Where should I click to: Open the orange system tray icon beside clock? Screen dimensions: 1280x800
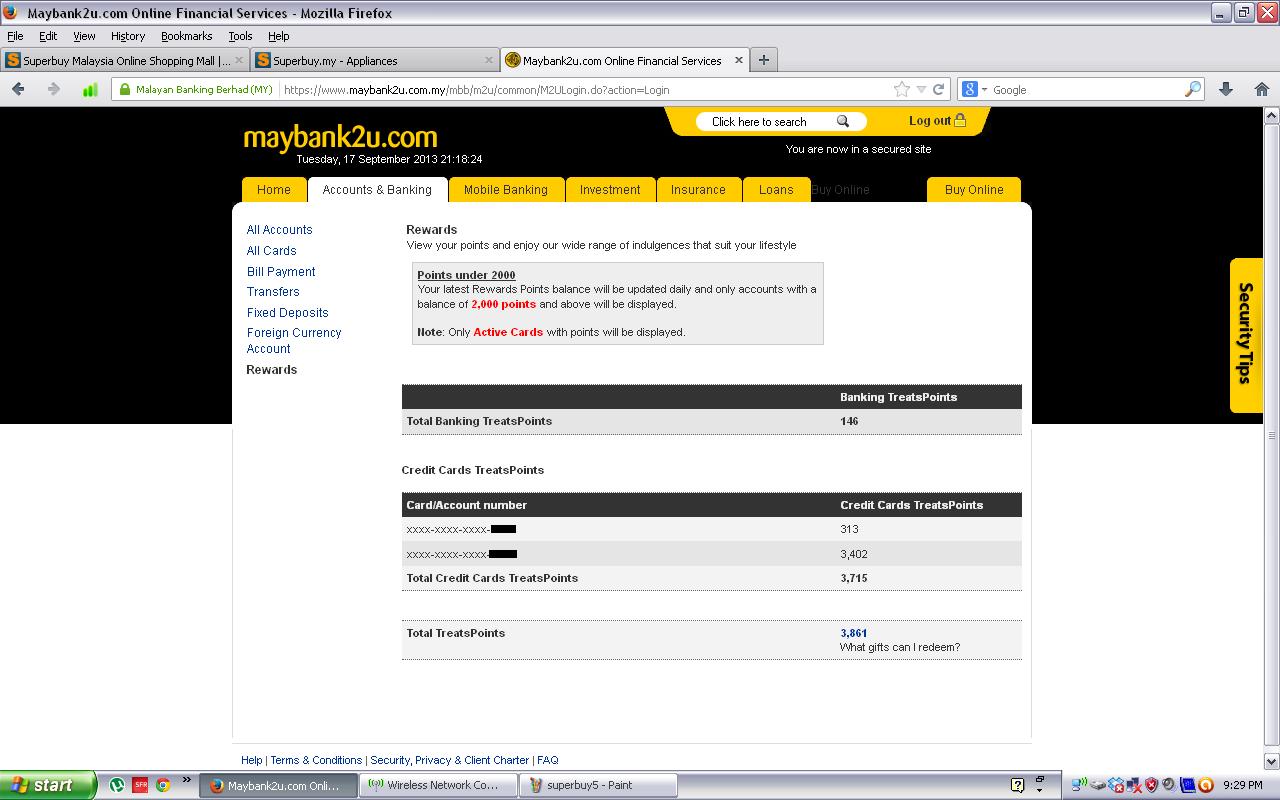1206,785
